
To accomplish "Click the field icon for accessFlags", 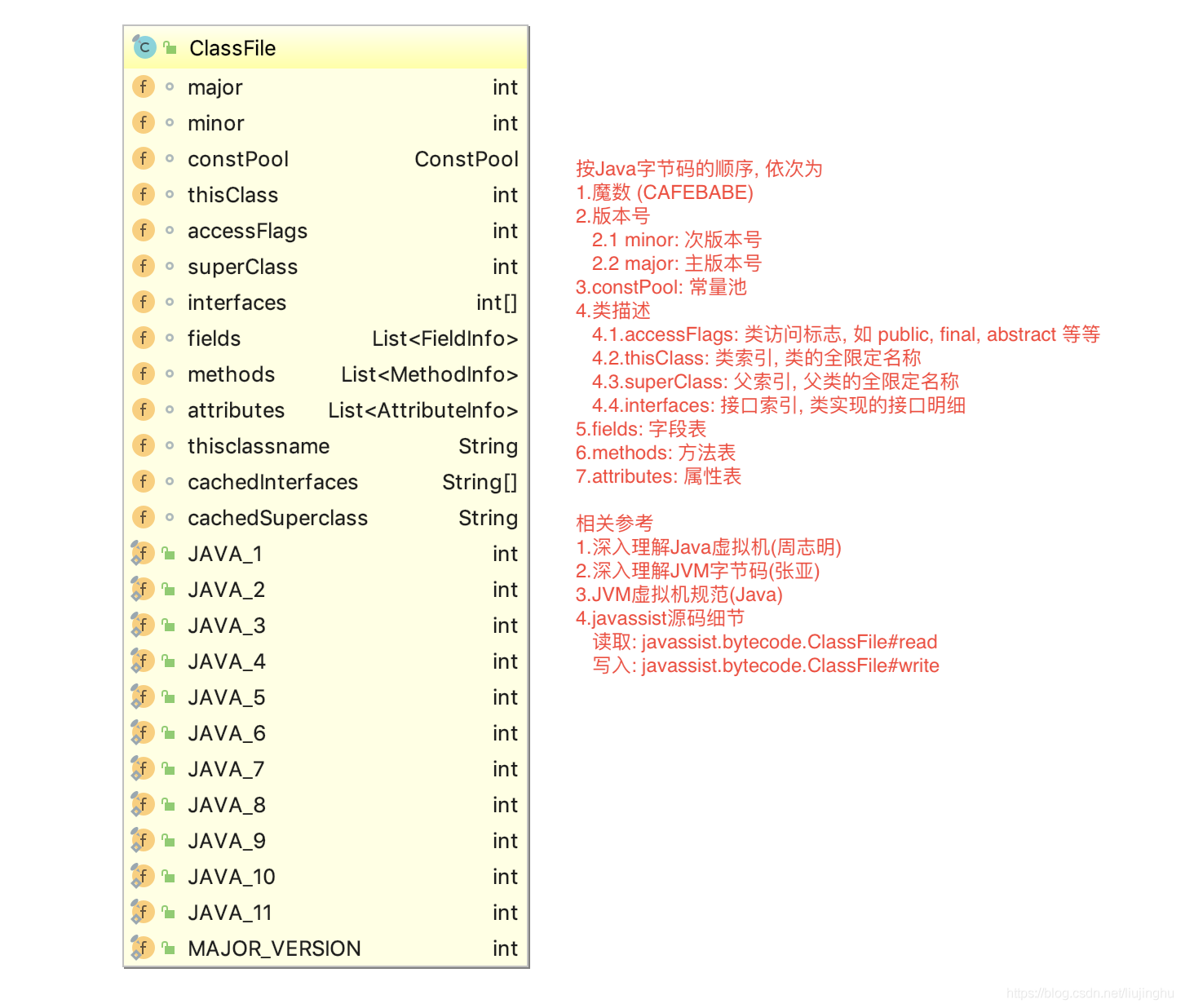I will tap(144, 230).
